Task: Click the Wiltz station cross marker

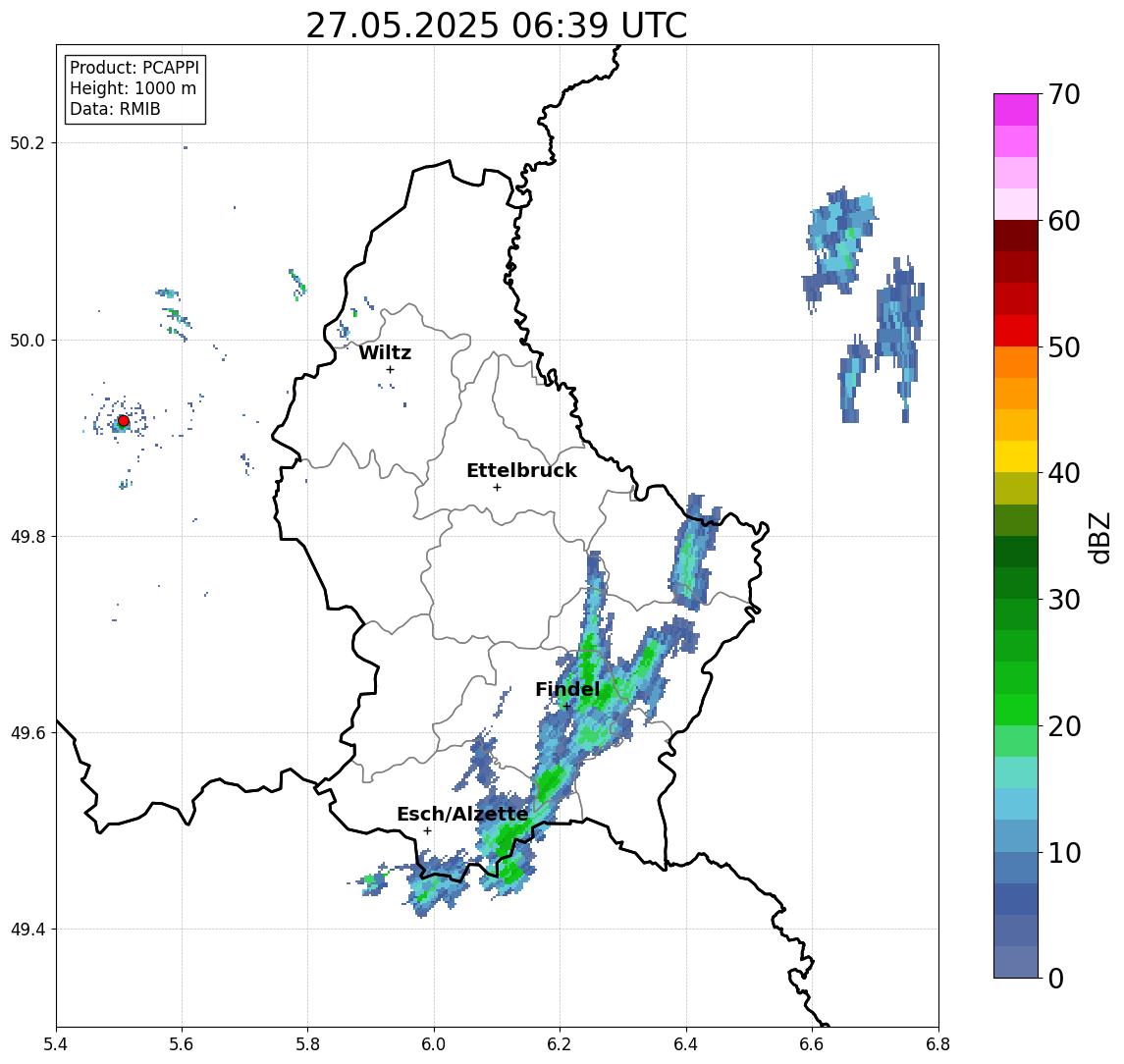Action: tap(390, 369)
